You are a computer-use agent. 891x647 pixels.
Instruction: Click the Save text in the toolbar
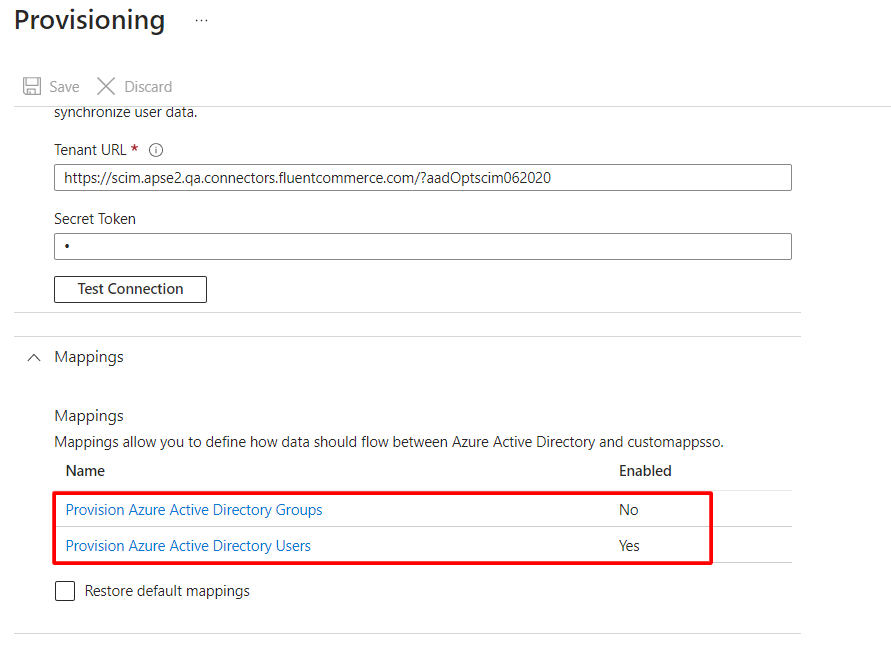64,87
